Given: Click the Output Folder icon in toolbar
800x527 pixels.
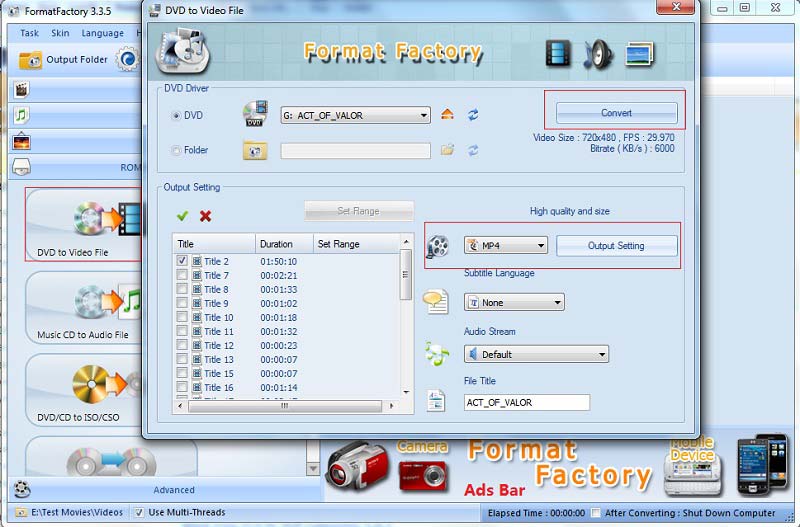Looking at the screenshot, I should click(x=31, y=60).
